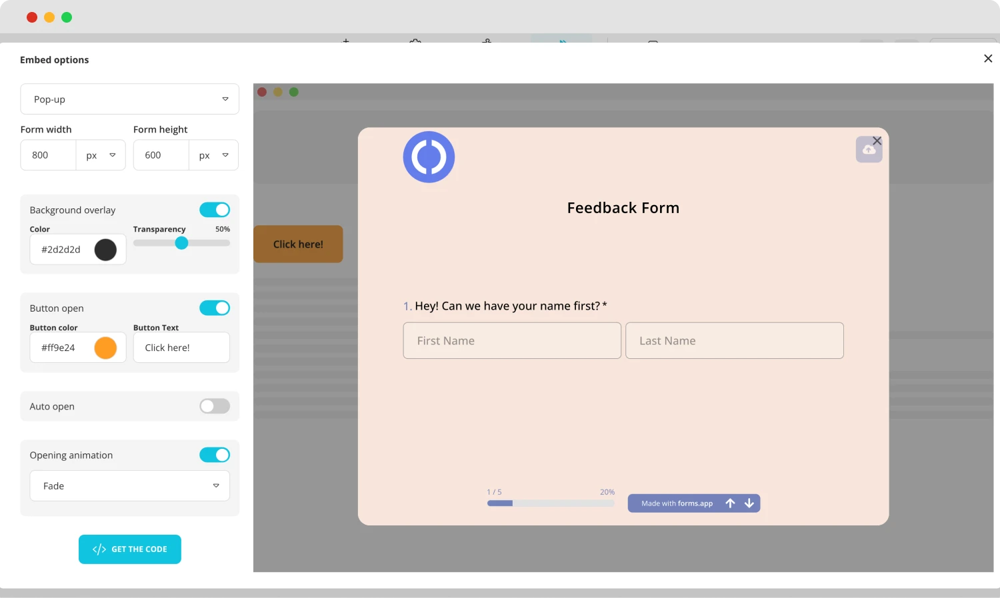The width and height of the screenshot is (1000, 598).
Task: Go to previous question with up arrow
Action: coord(730,503)
